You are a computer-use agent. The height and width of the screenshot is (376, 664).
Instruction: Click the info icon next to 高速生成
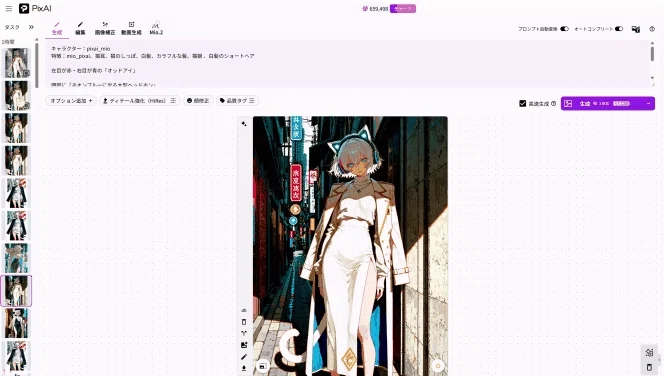[x=553, y=103]
